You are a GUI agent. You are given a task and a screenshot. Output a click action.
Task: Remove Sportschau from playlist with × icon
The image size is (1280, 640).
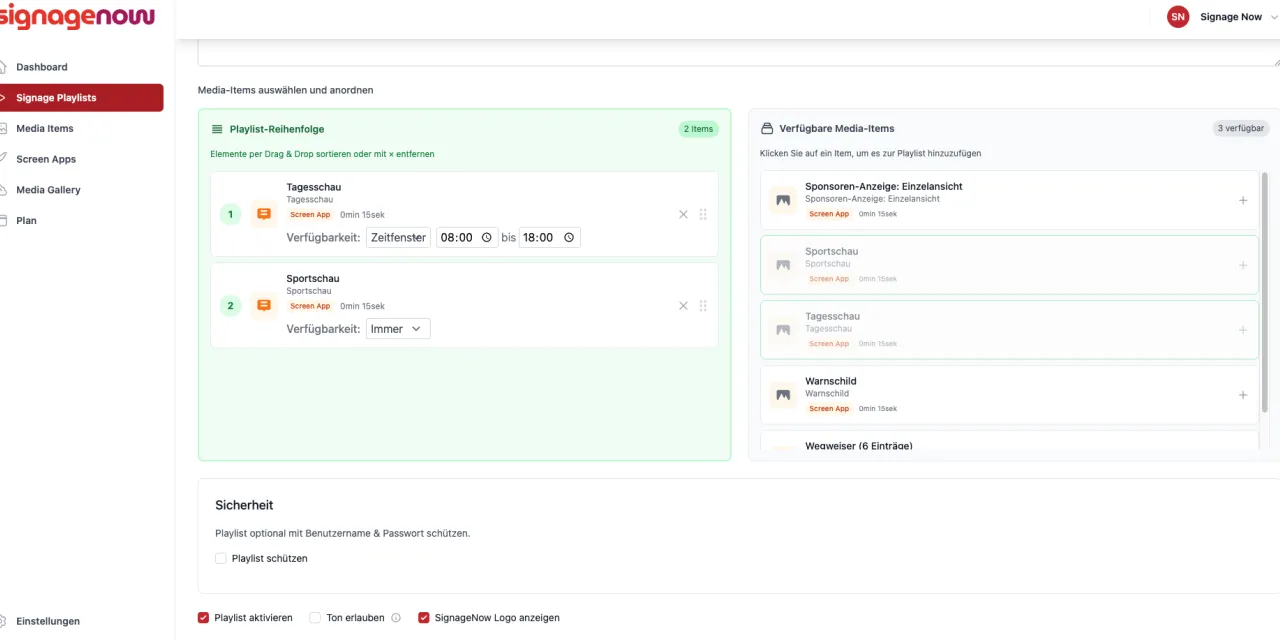tap(683, 306)
